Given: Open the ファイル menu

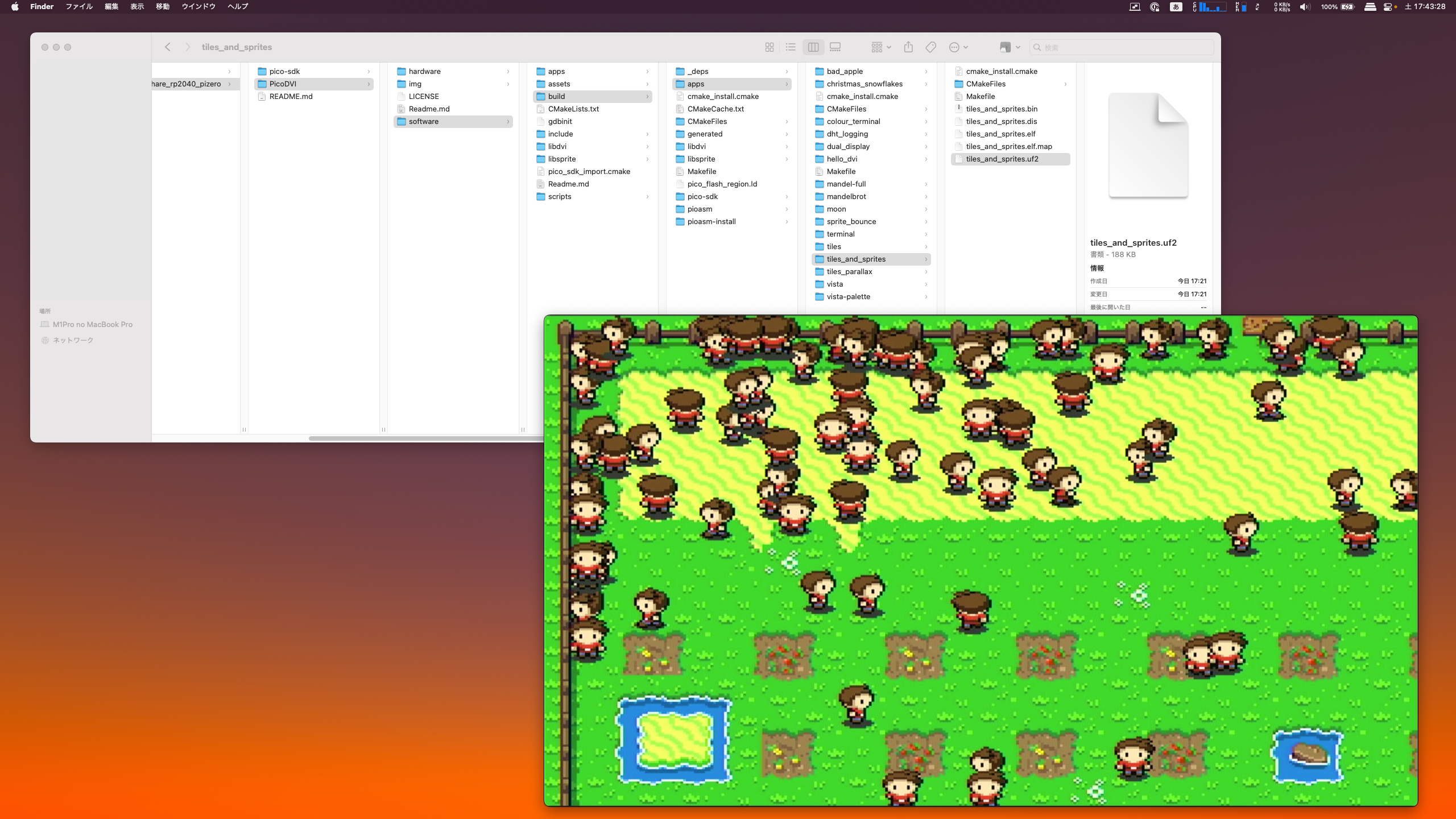Looking at the screenshot, I should tap(78, 7).
